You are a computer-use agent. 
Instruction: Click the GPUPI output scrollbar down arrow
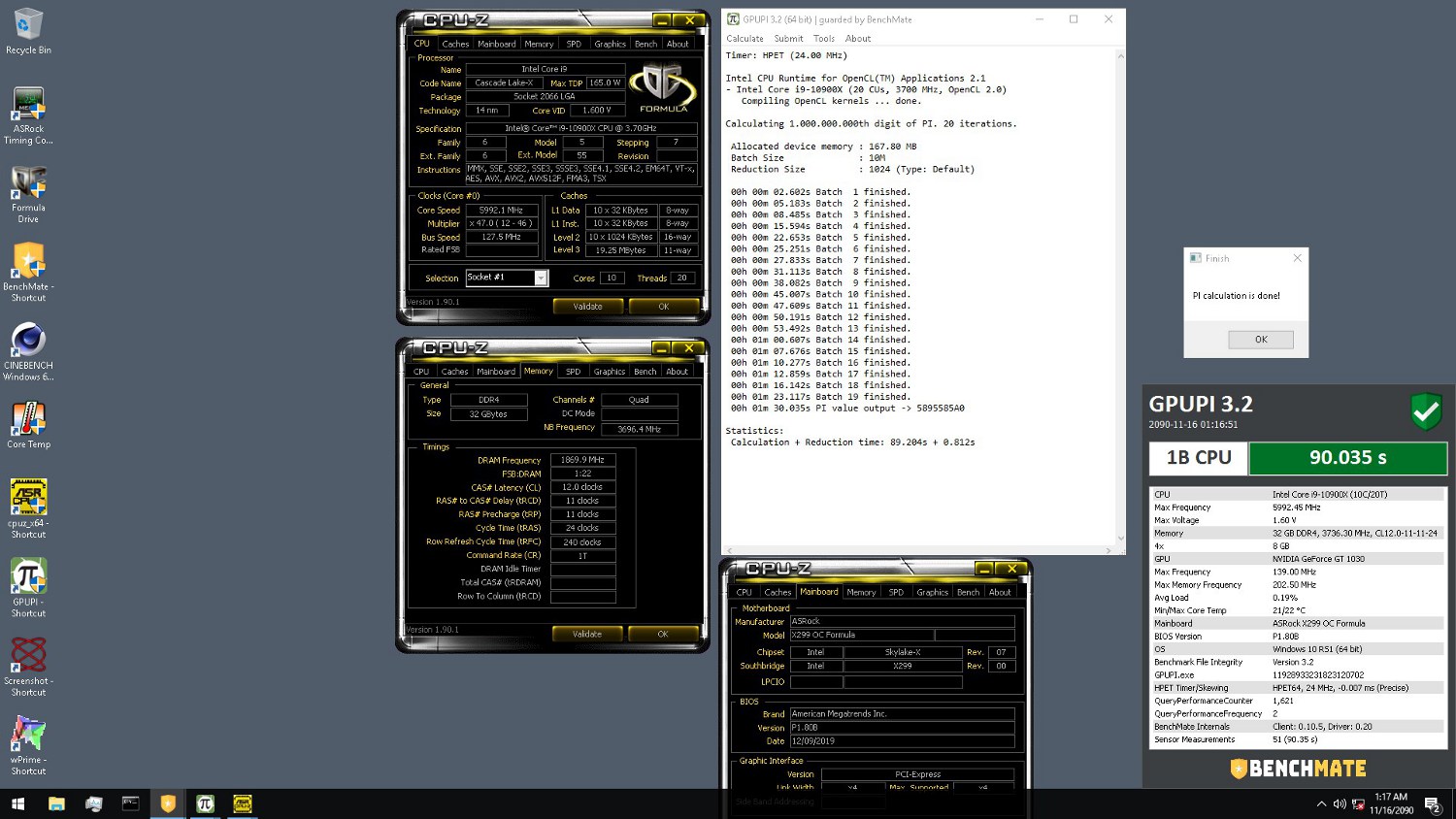coord(1120,538)
